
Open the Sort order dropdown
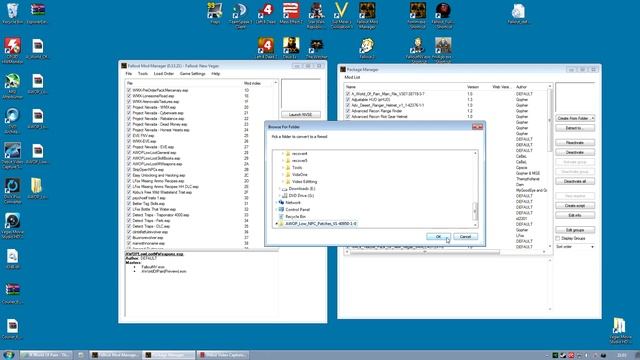point(575,247)
